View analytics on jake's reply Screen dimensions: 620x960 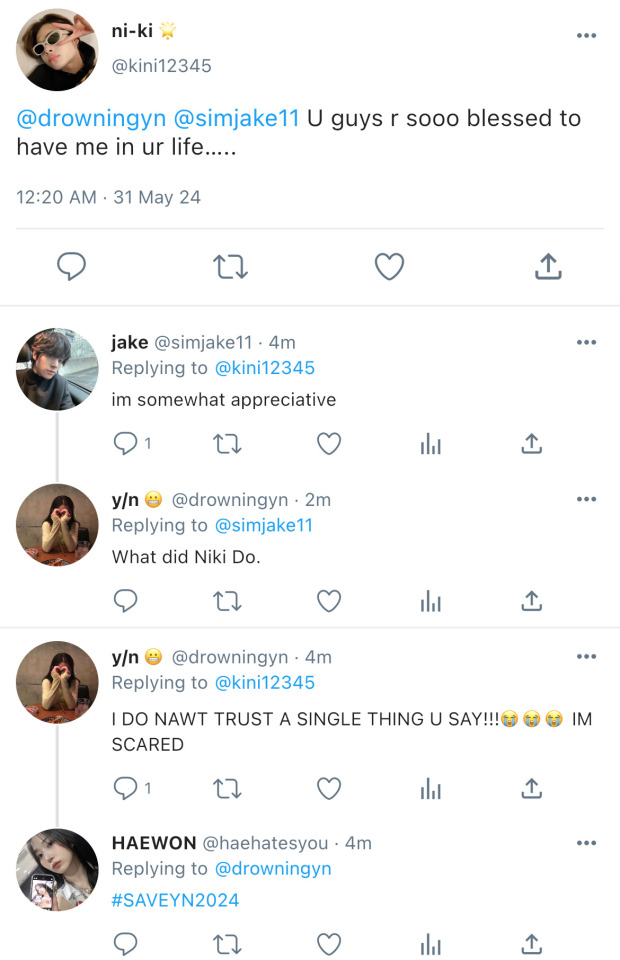coord(431,443)
